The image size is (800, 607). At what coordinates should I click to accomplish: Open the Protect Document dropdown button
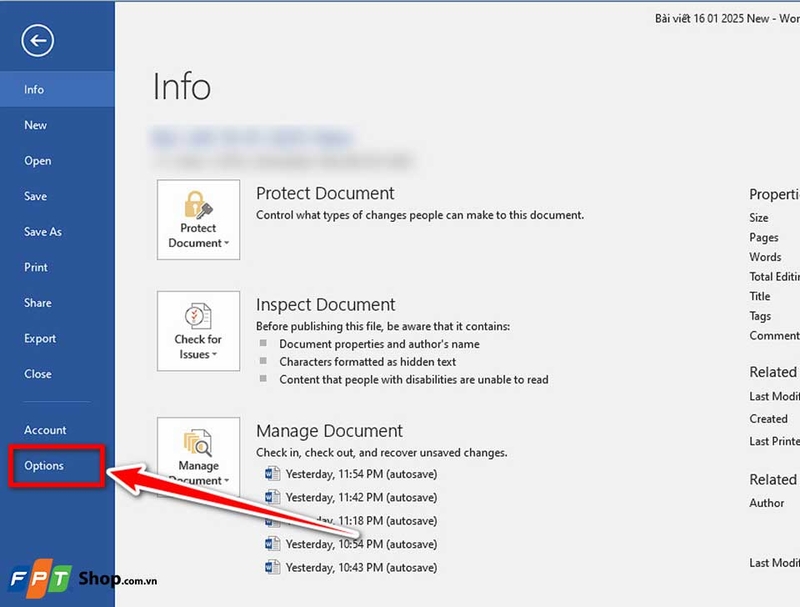point(198,219)
